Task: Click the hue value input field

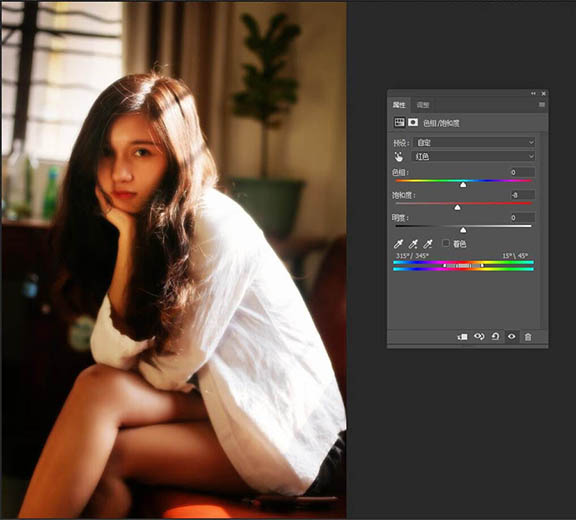Action: pos(522,172)
